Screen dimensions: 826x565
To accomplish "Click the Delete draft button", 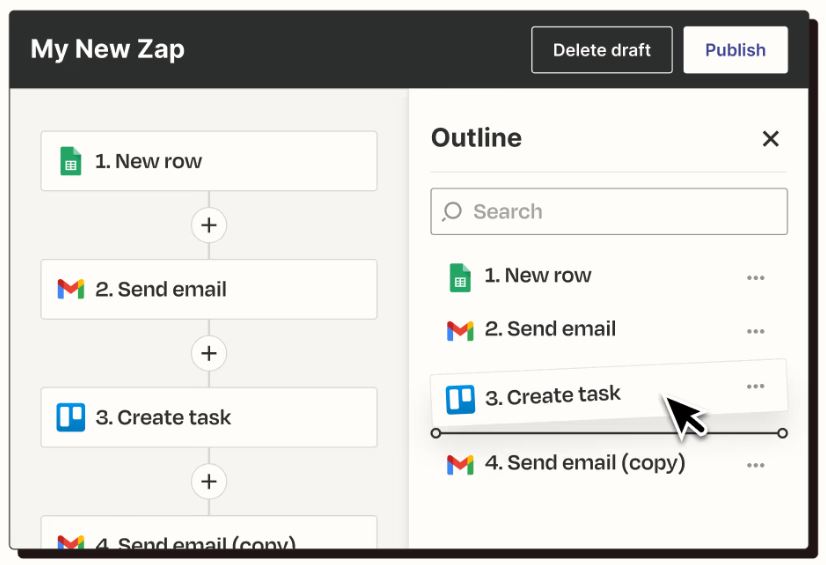I will (x=602, y=50).
